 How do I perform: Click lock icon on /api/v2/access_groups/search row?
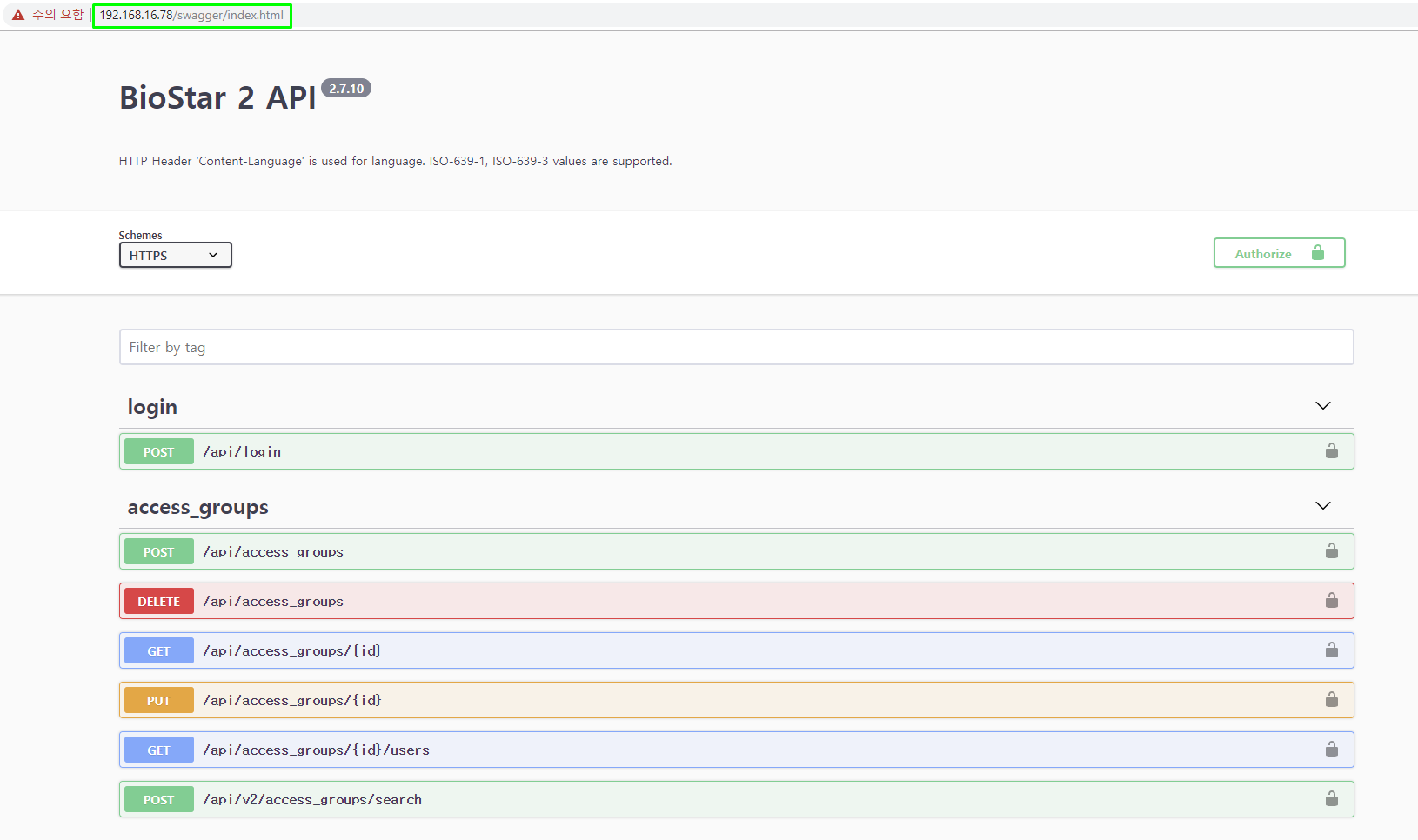1331,798
